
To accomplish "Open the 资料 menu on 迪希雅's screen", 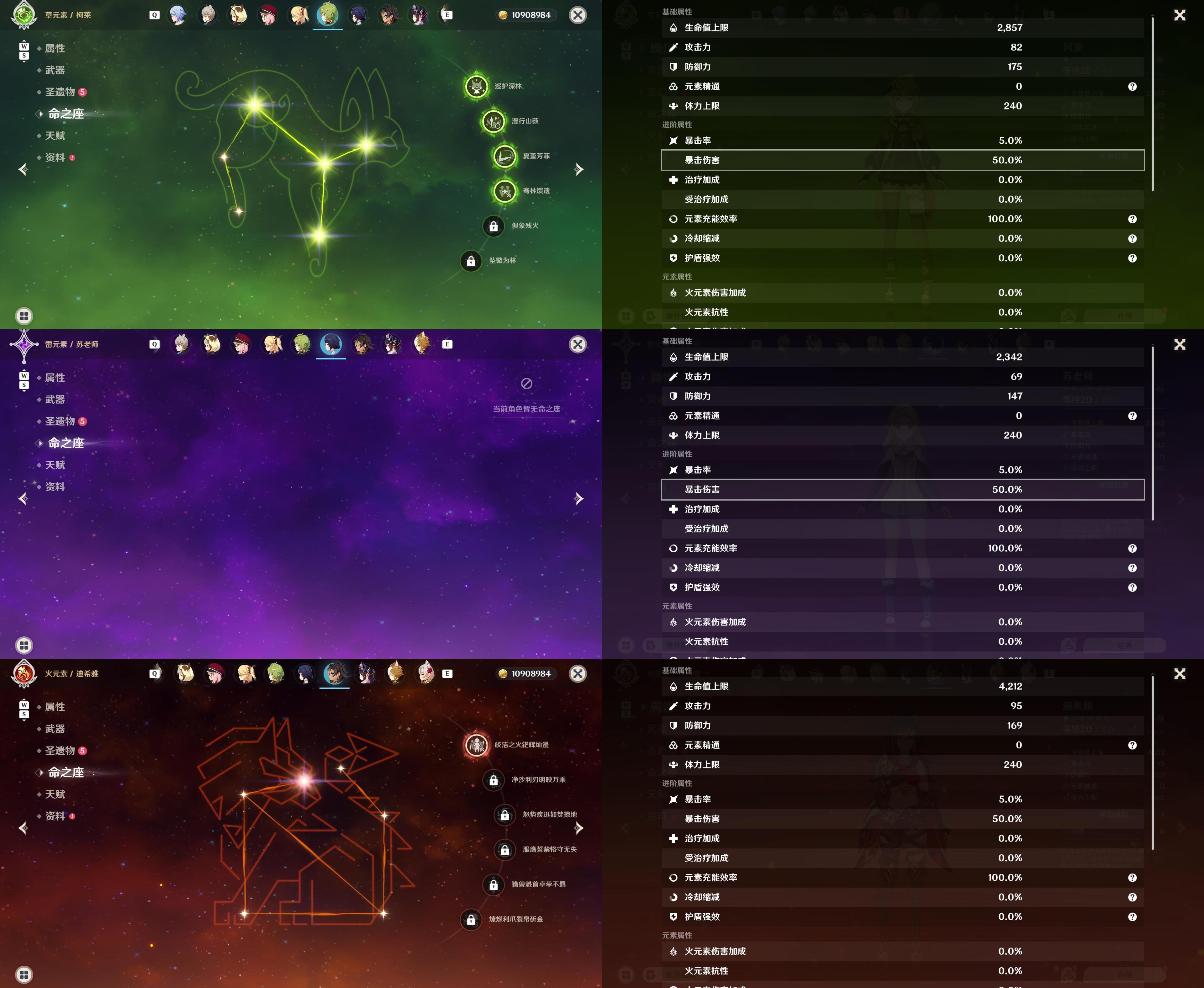I will [56, 816].
